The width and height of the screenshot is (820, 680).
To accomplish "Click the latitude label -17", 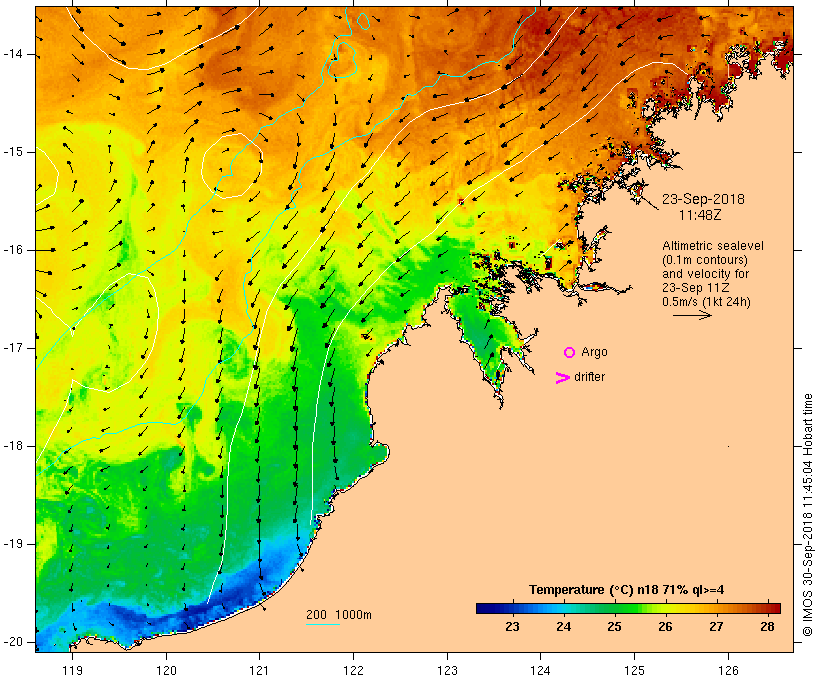I will 13,348.
